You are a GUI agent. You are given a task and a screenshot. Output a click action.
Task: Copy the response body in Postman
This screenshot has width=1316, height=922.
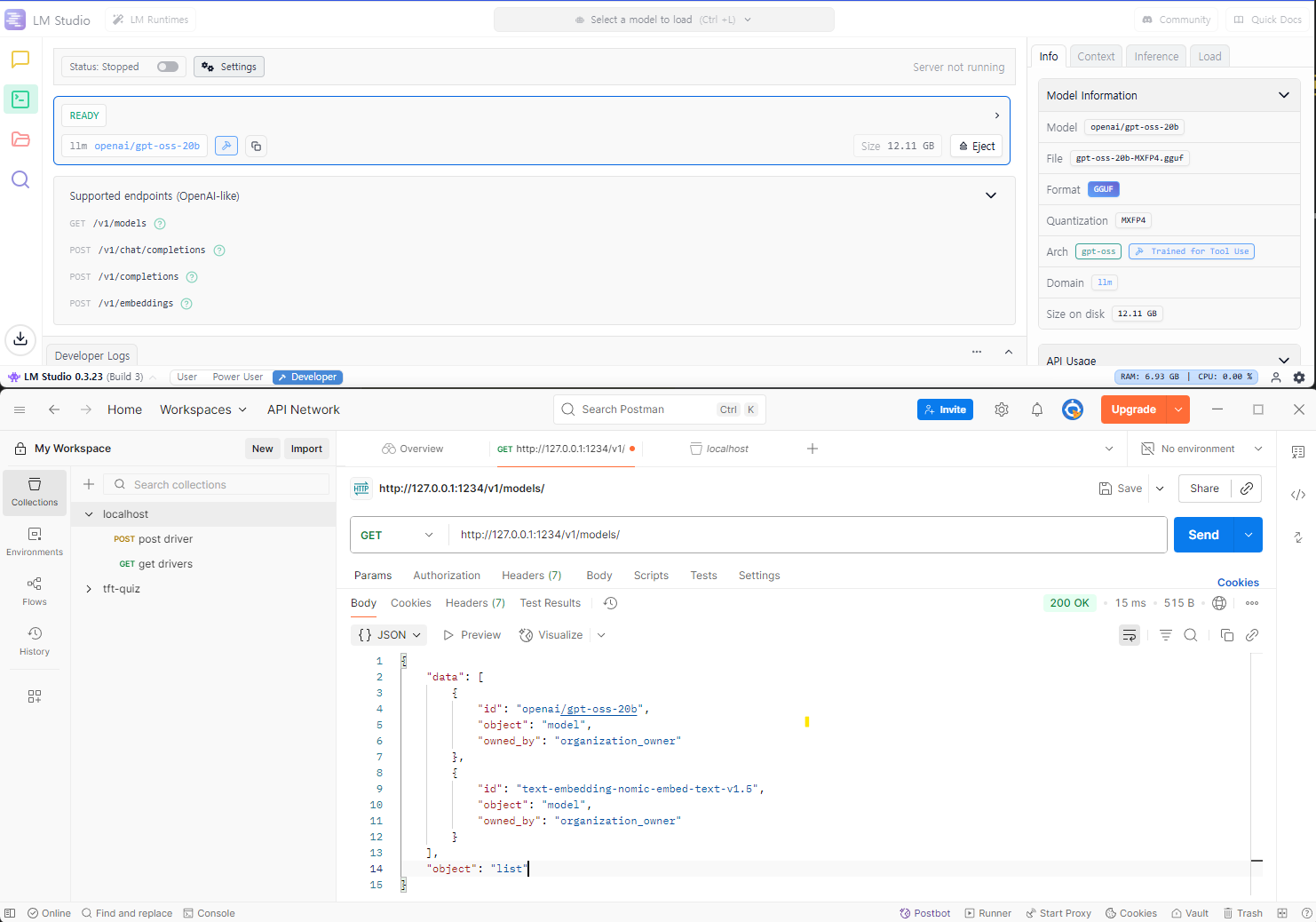coord(1227,635)
